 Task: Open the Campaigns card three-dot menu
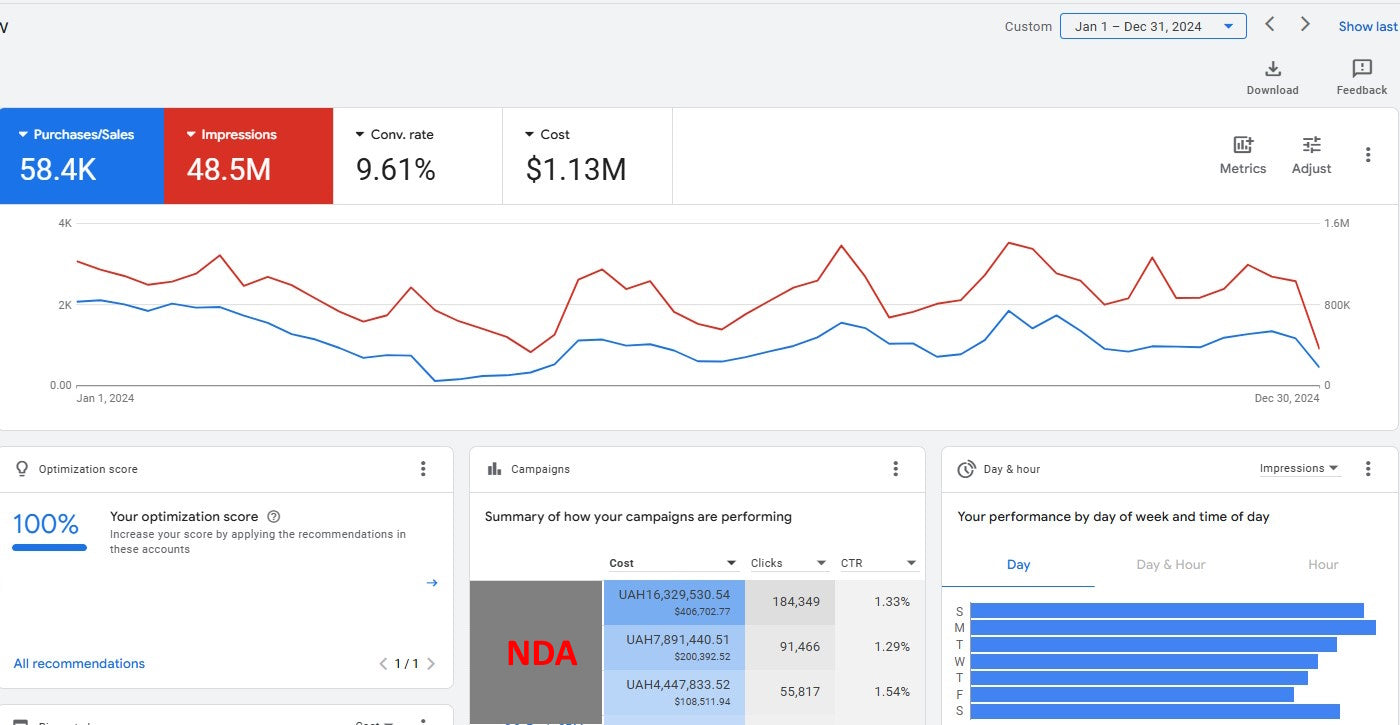pyautogui.click(x=895, y=469)
